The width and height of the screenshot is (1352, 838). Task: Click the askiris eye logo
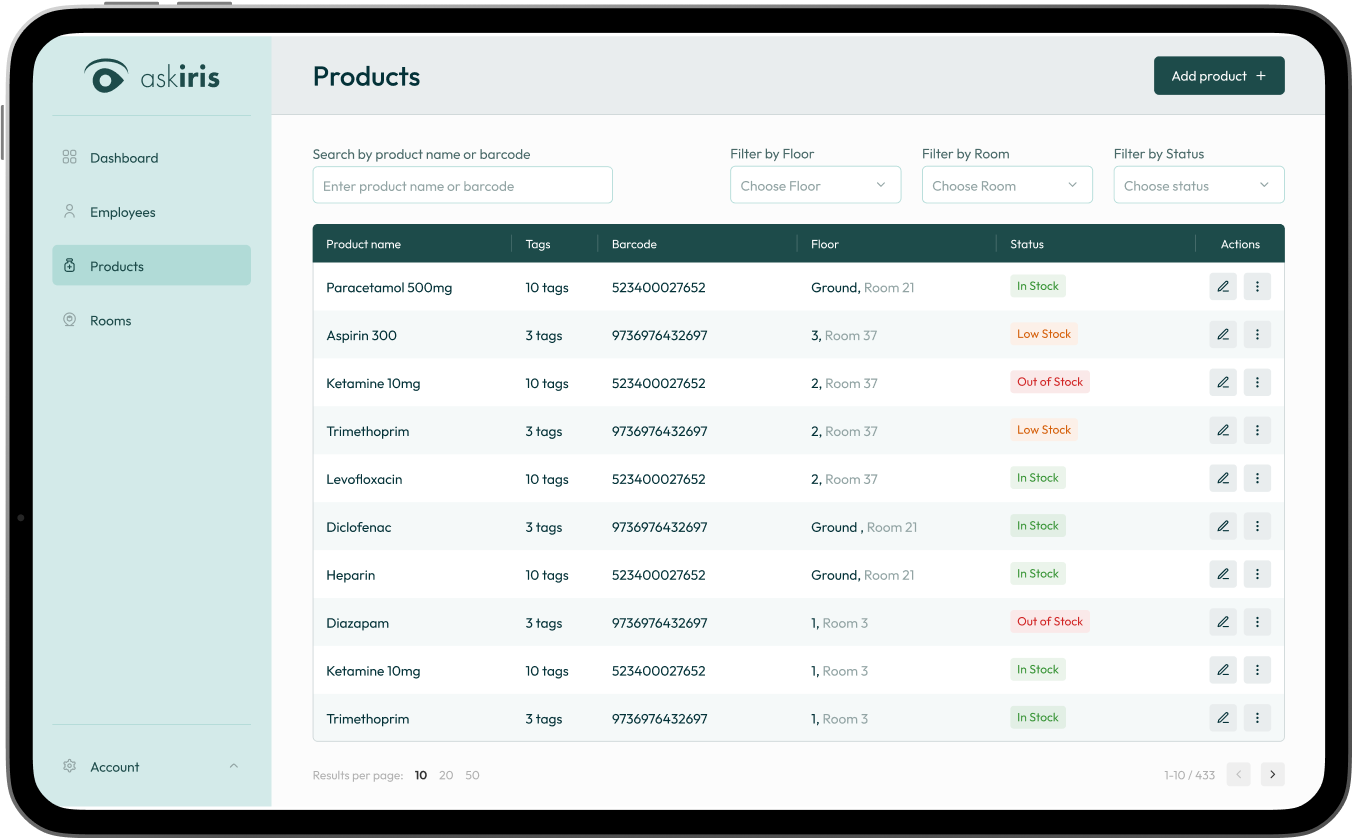(106, 77)
